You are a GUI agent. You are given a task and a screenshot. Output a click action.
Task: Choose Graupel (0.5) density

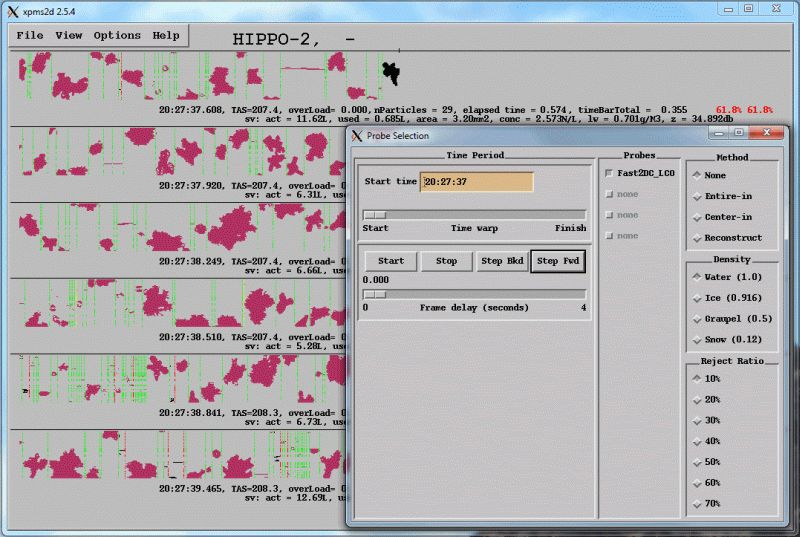pyautogui.click(x=695, y=319)
